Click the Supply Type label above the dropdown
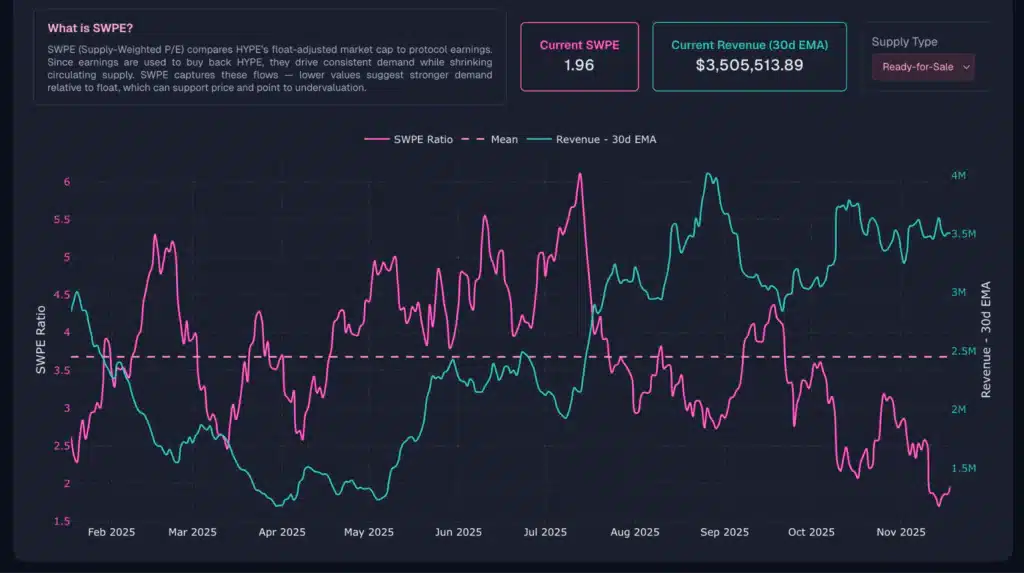 click(904, 42)
